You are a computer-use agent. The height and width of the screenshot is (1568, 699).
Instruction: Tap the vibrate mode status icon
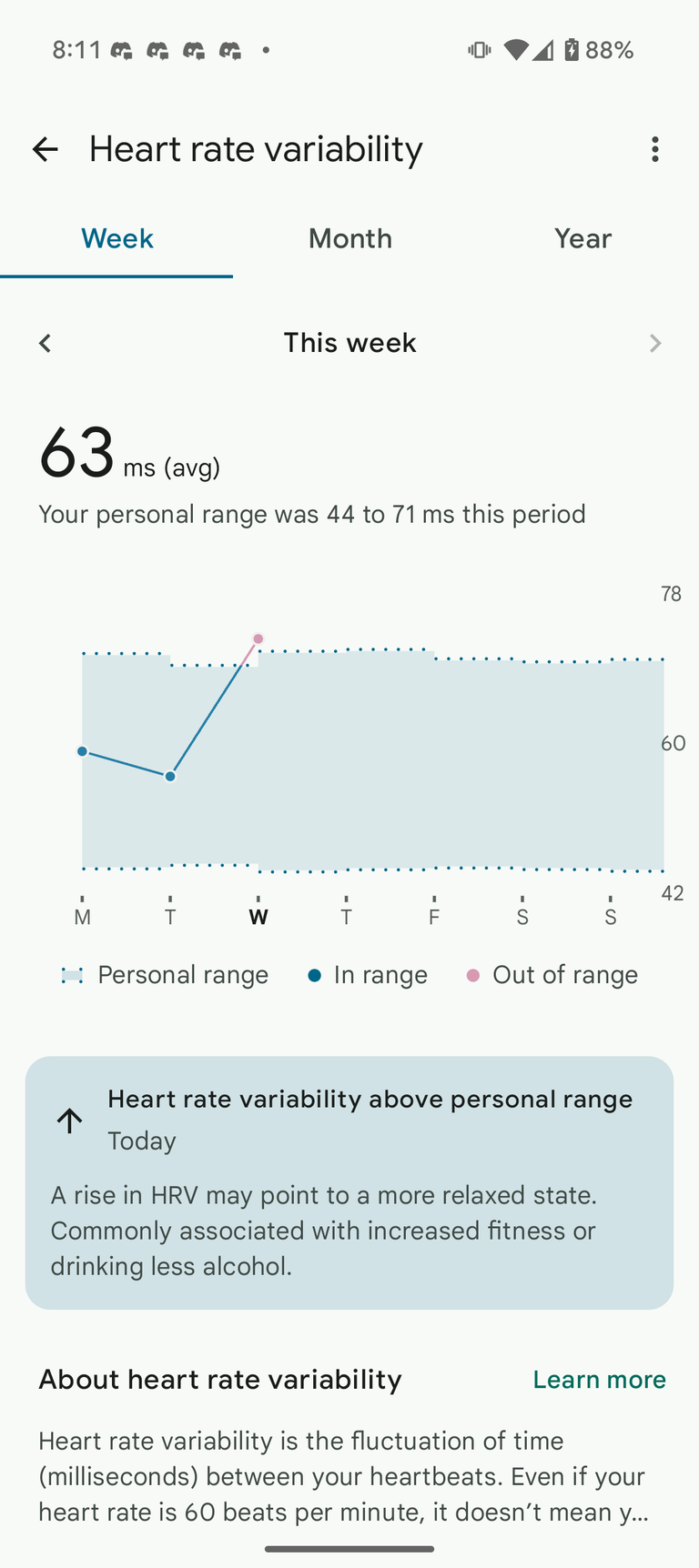click(479, 50)
